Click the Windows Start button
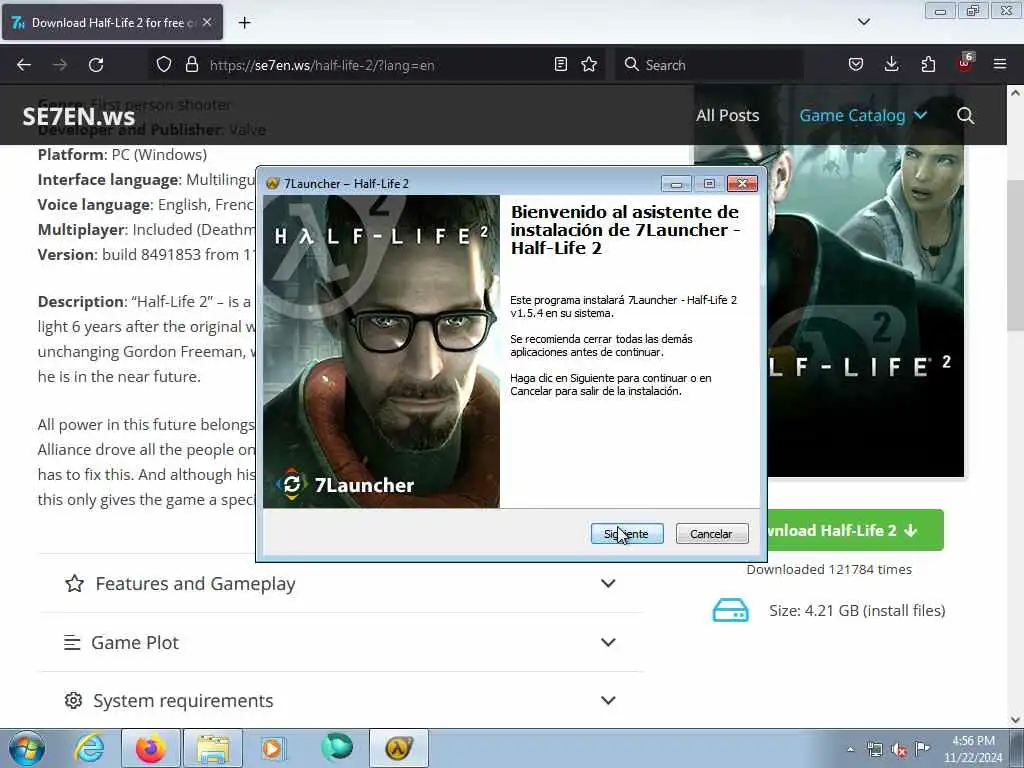This screenshot has height=768, width=1024. point(27,748)
